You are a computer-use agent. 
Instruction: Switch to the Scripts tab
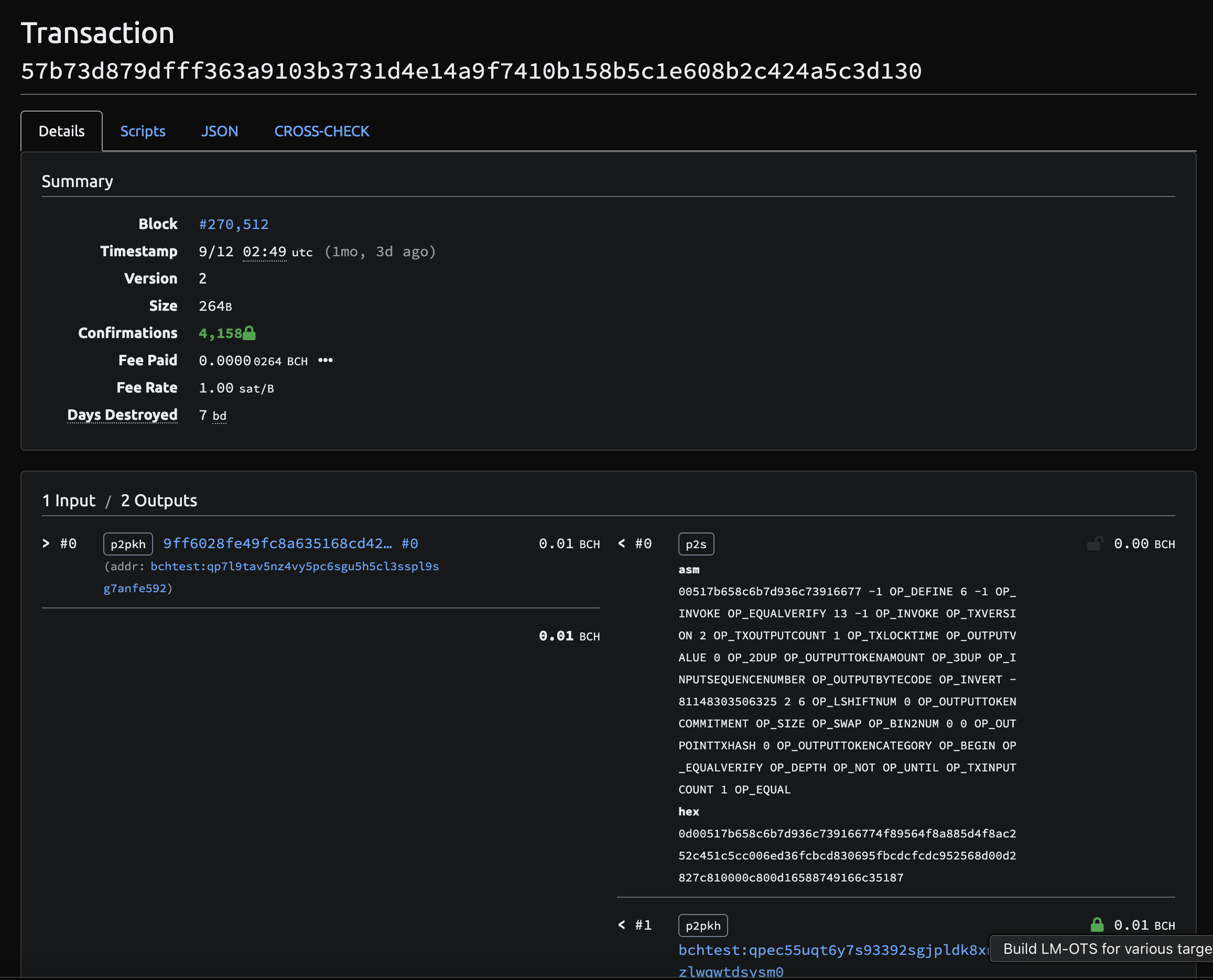(x=142, y=131)
